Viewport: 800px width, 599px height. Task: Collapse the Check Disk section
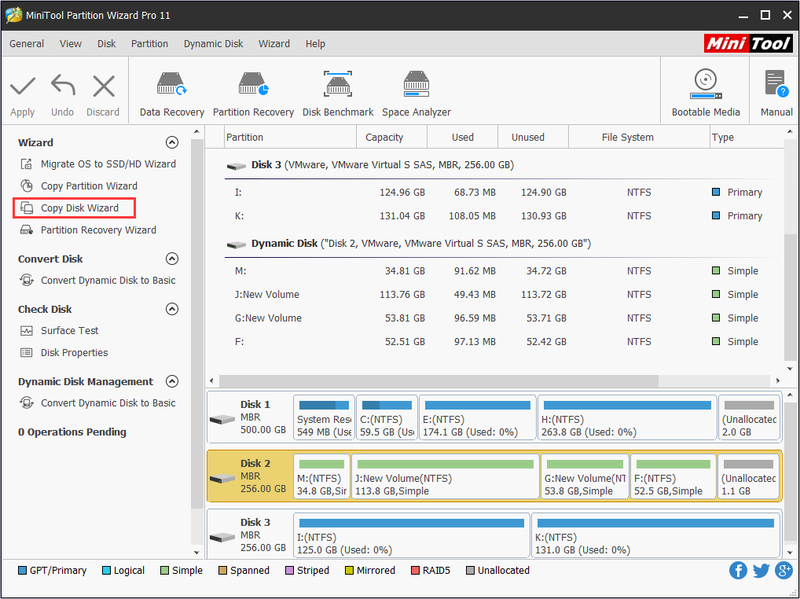[x=172, y=309]
